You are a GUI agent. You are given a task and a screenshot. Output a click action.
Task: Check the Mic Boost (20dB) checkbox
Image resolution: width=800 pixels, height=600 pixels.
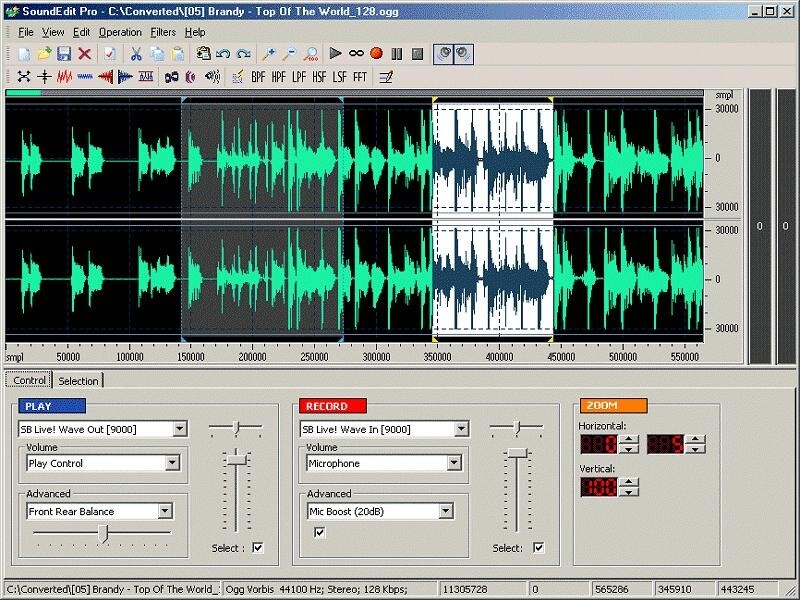tap(318, 532)
